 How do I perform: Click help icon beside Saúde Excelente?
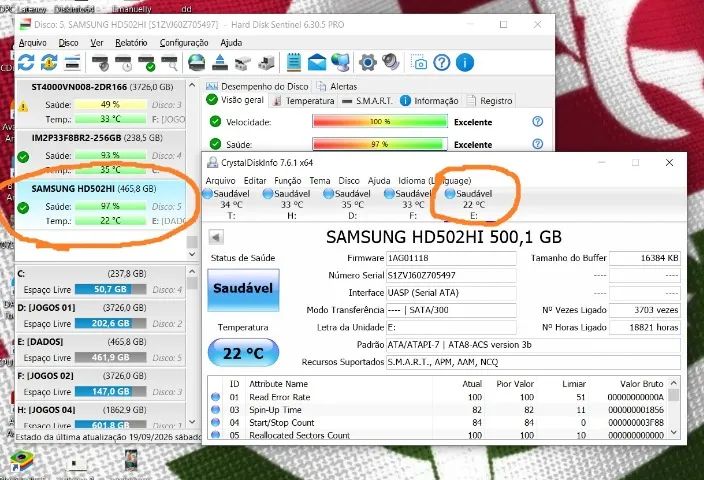click(537, 144)
